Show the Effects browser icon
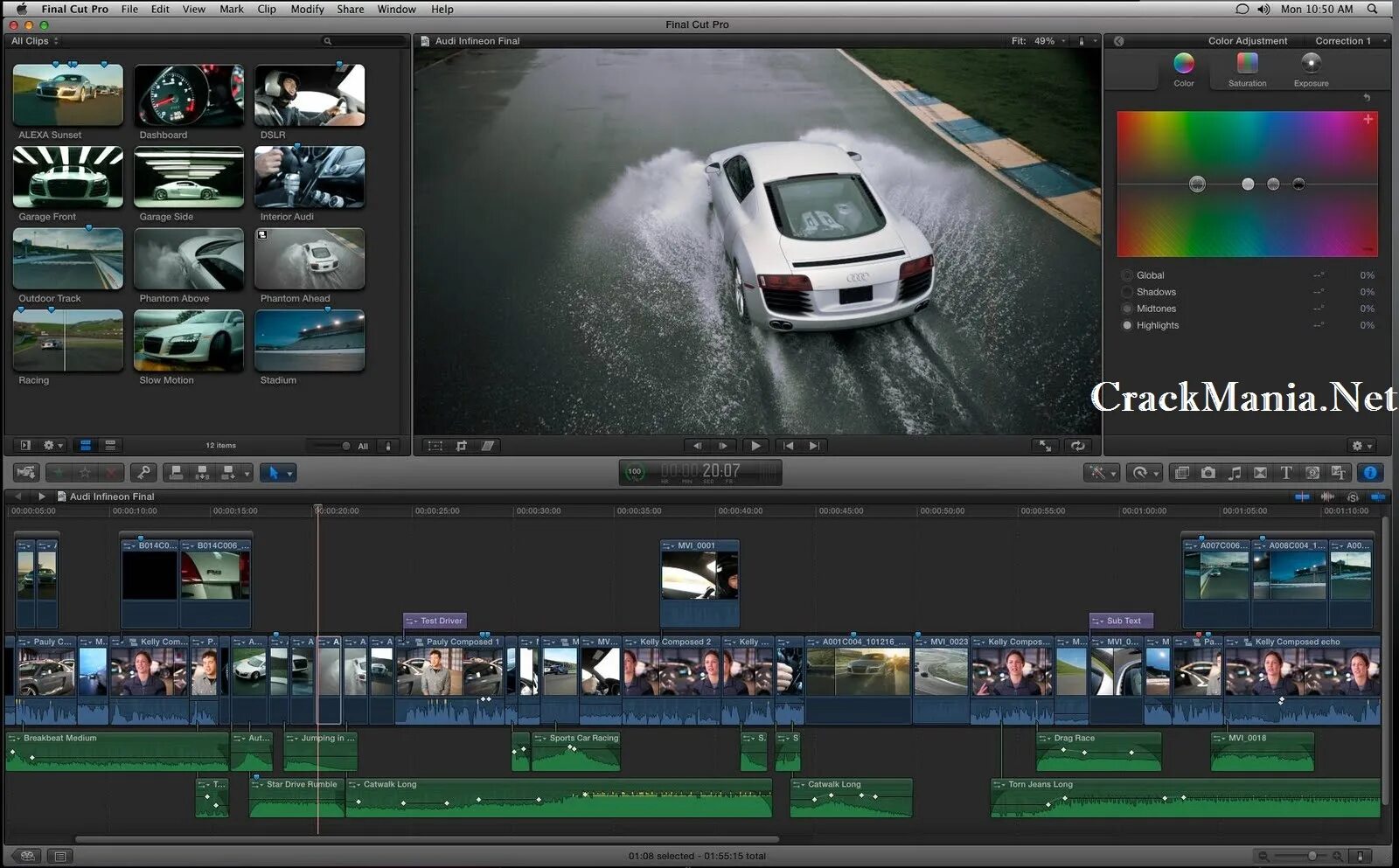 coord(1182,473)
